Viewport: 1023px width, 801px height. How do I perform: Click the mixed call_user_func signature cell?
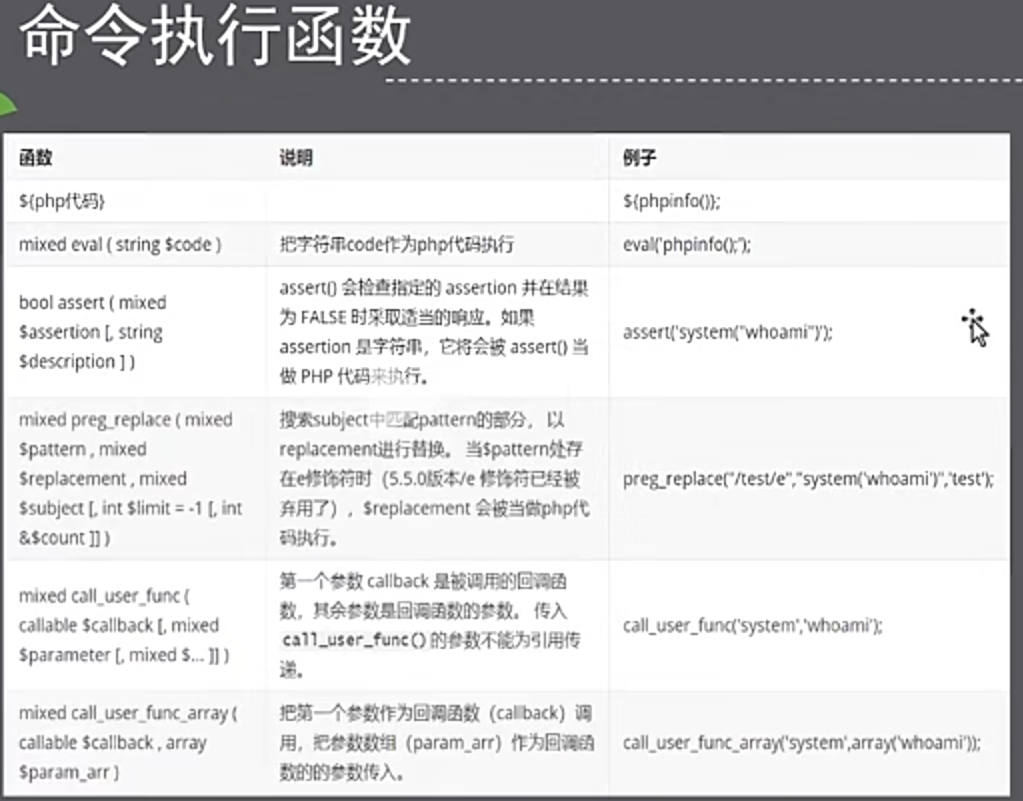click(124, 625)
